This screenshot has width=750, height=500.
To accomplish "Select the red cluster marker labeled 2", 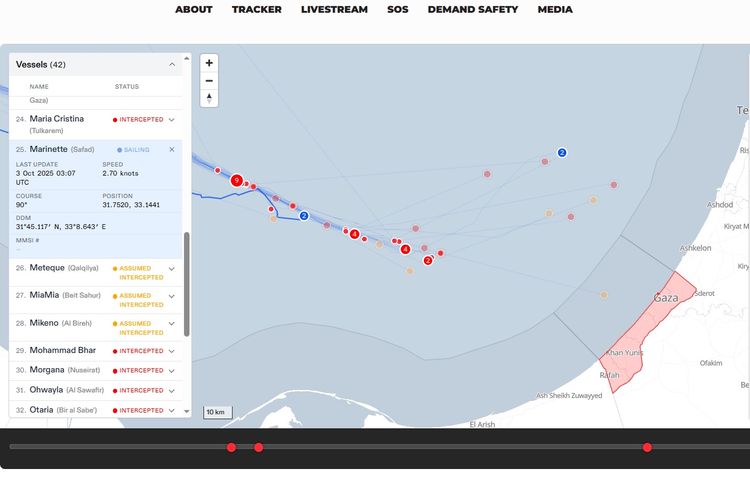I will [428, 260].
